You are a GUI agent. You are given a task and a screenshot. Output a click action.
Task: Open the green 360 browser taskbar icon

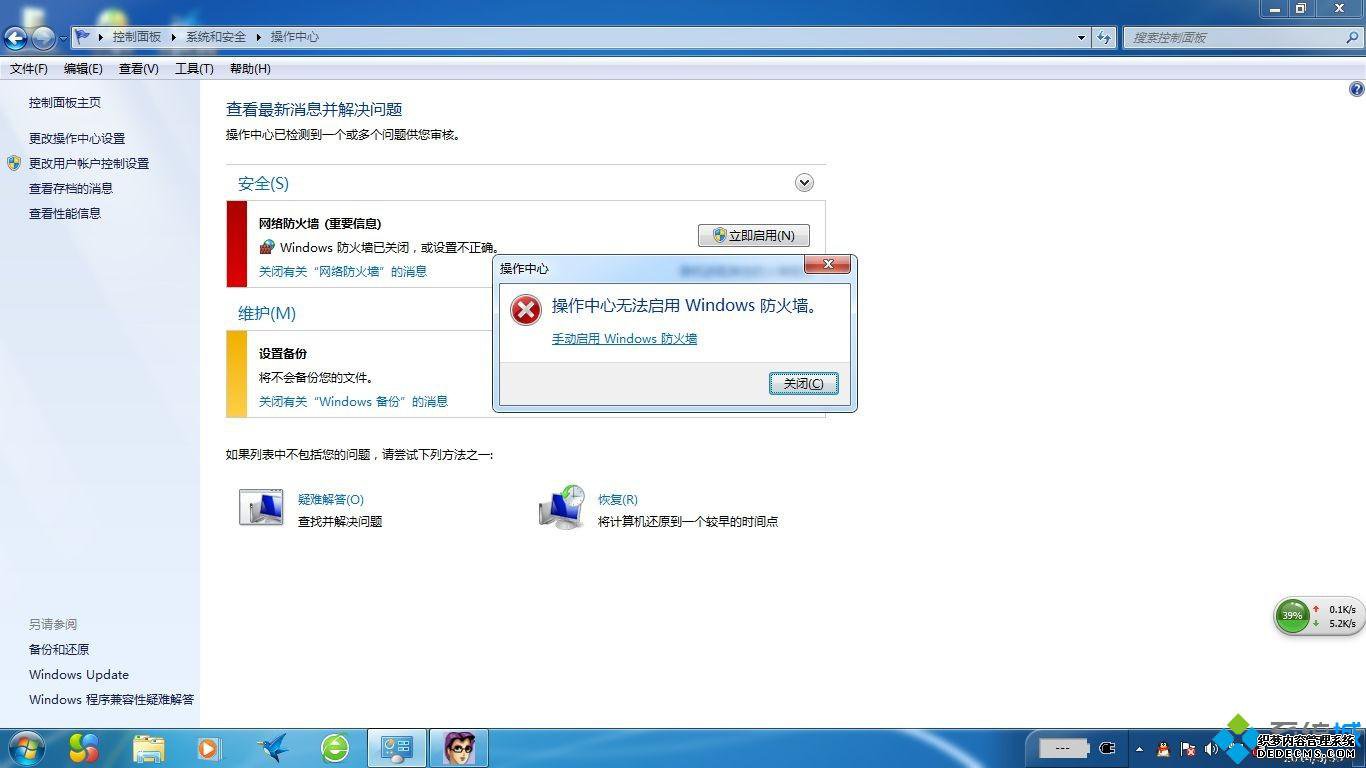[x=335, y=748]
